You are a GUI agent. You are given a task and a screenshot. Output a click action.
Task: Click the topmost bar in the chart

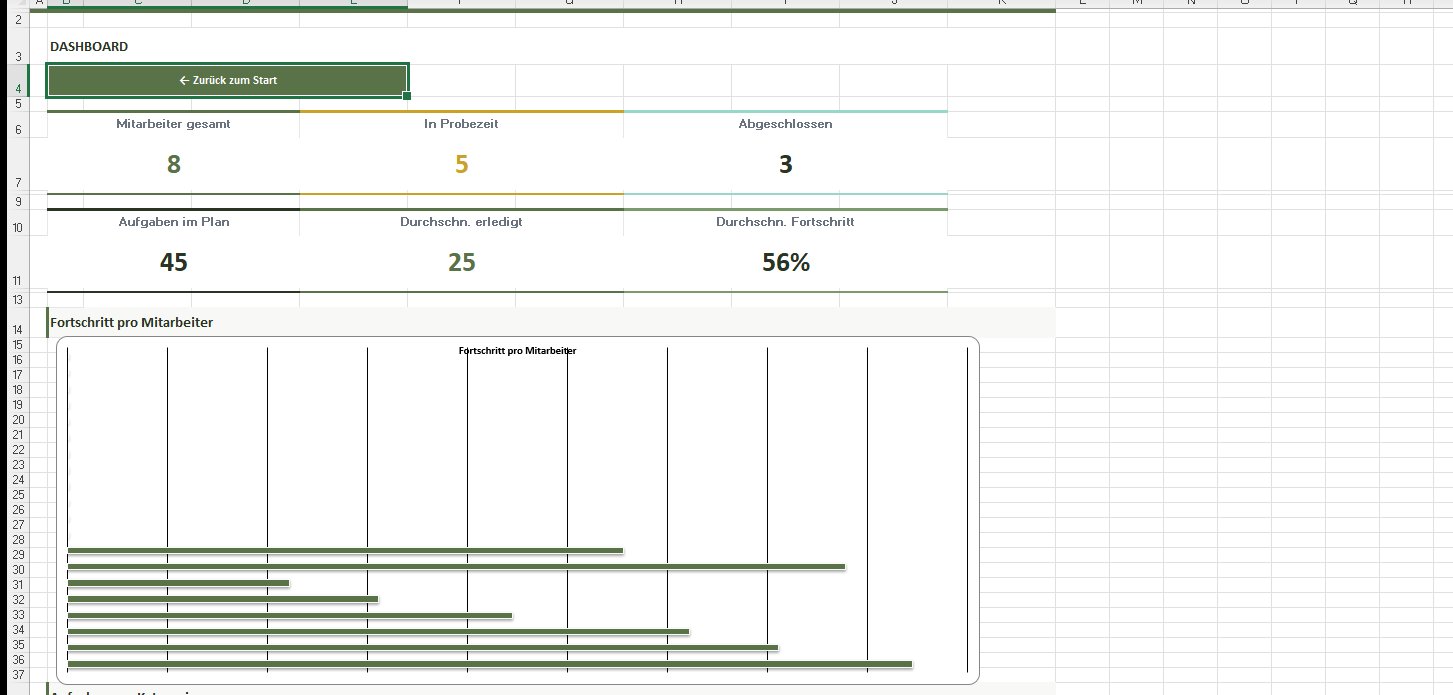point(345,550)
